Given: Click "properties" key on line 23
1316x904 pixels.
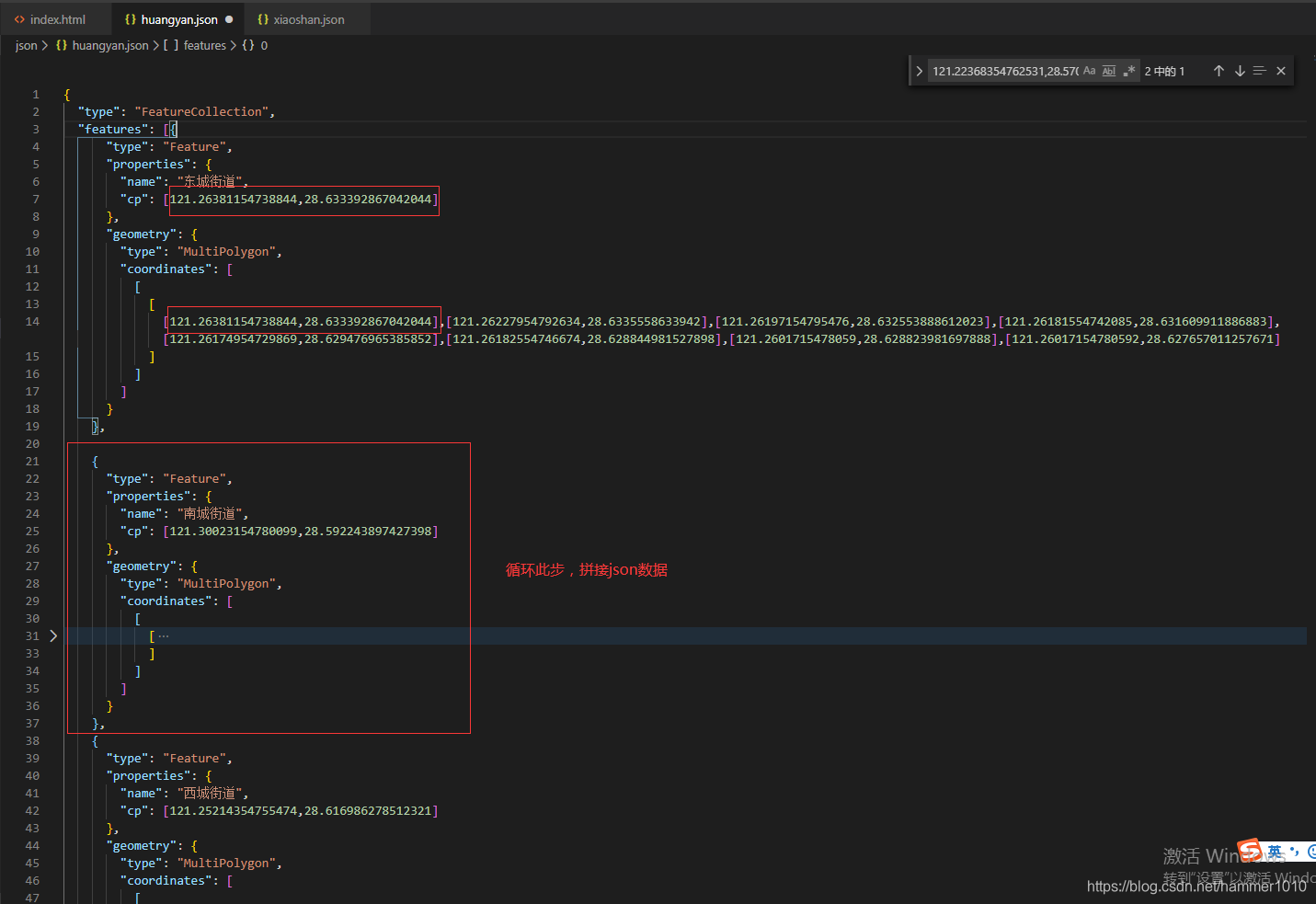Looking at the screenshot, I should 148,496.
